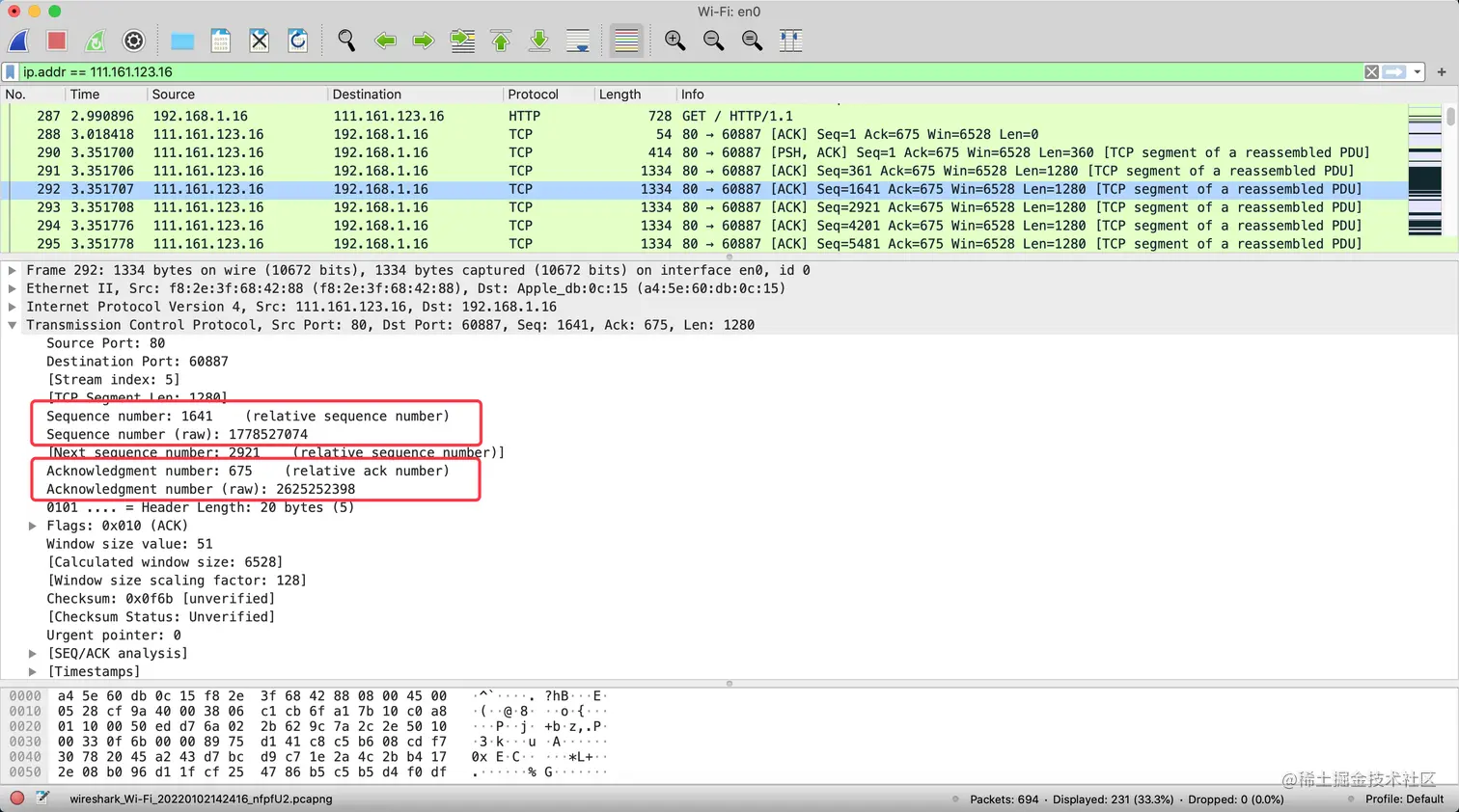Select relative Sequence number: 1641 line
This screenshot has width=1459, height=812.
[x=248, y=417]
